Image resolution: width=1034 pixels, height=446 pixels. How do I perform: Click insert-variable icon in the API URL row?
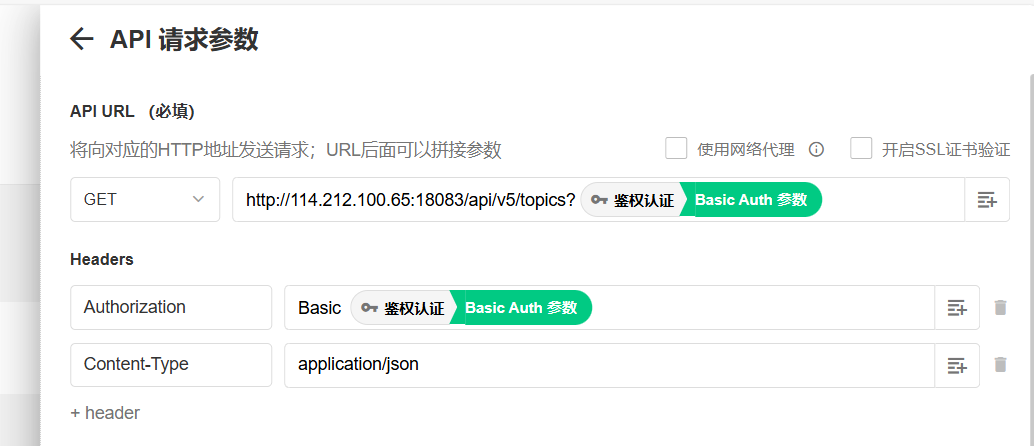[986, 200]
